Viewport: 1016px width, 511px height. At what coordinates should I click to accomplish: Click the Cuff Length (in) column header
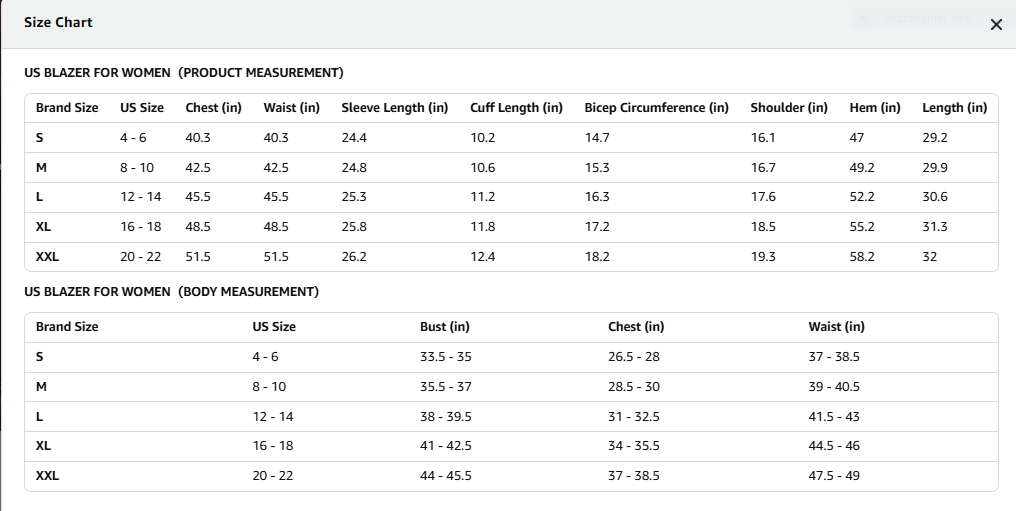pyautogui.click(x=516, y=108)
